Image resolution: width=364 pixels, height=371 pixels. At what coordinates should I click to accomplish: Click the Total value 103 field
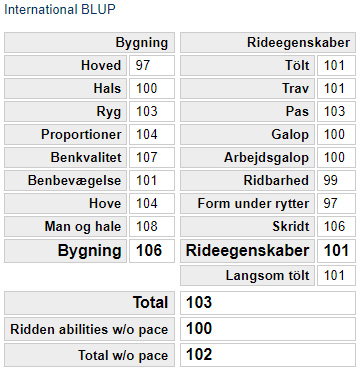tap(268, 303)
